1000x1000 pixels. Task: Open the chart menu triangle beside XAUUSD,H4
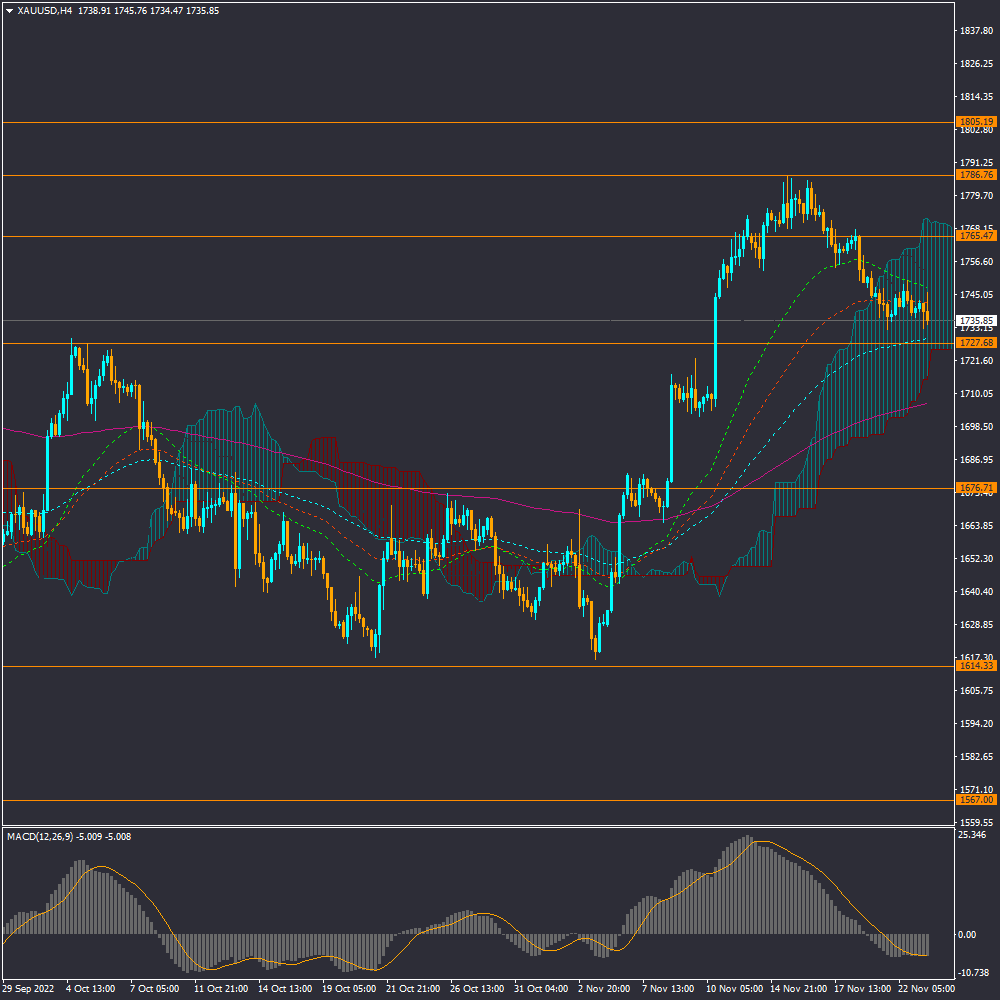[10, 10]
